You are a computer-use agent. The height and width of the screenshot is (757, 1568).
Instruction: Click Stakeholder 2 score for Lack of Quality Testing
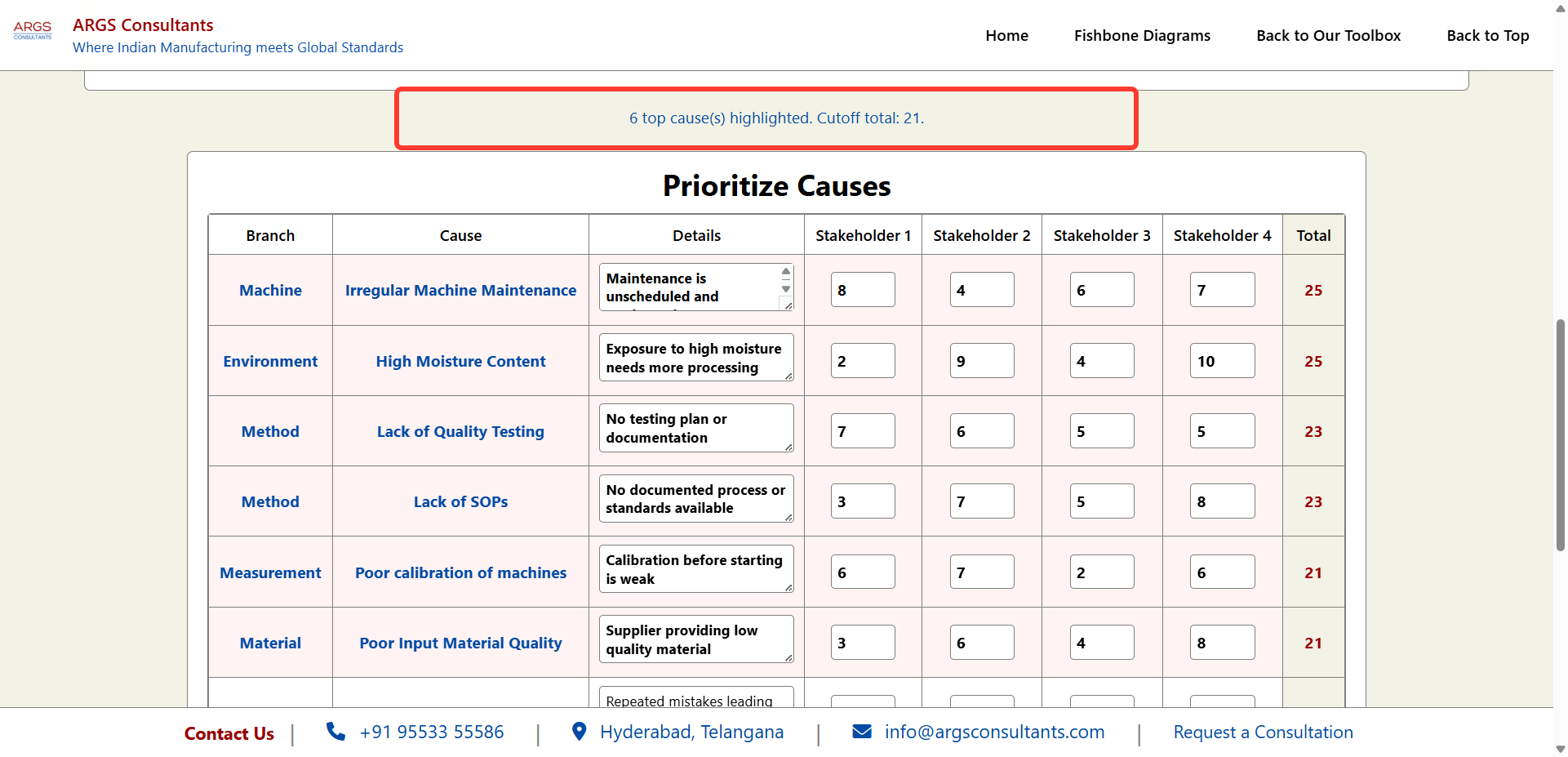[982, 431]
